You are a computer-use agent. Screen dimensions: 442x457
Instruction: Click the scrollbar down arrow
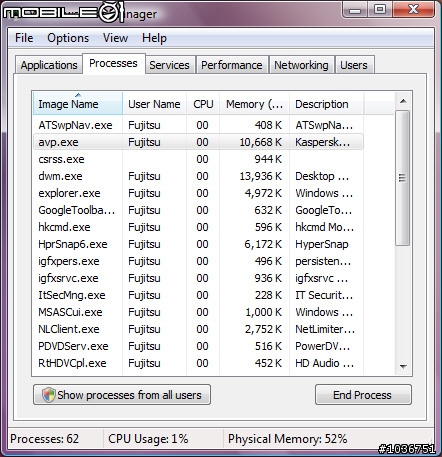[x=403, y=367]
